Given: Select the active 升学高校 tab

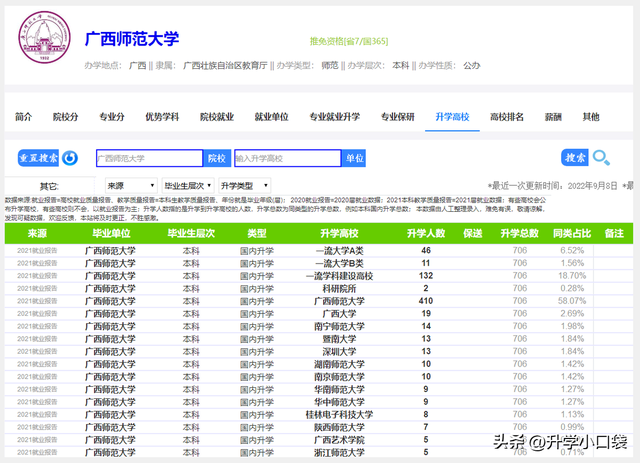Looking at the screenshot, I should pyautogui.click(x=452, y=117).
